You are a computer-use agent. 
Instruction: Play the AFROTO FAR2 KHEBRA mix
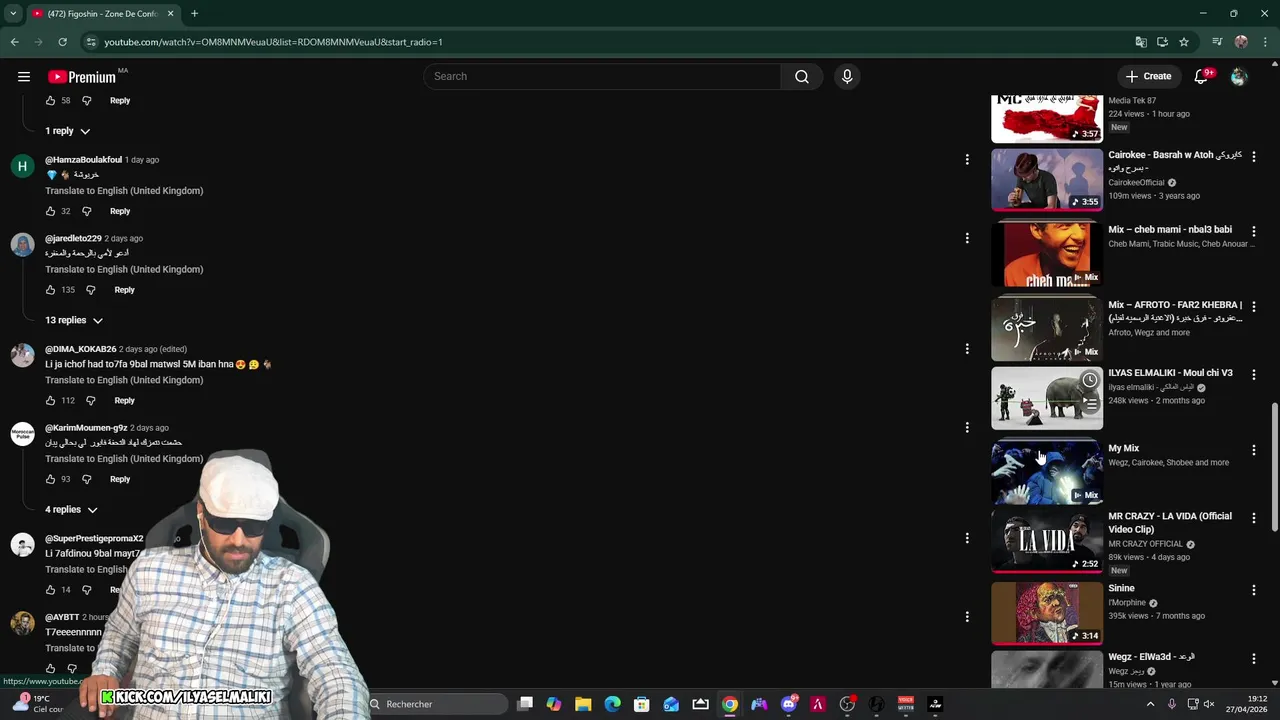1047,328
